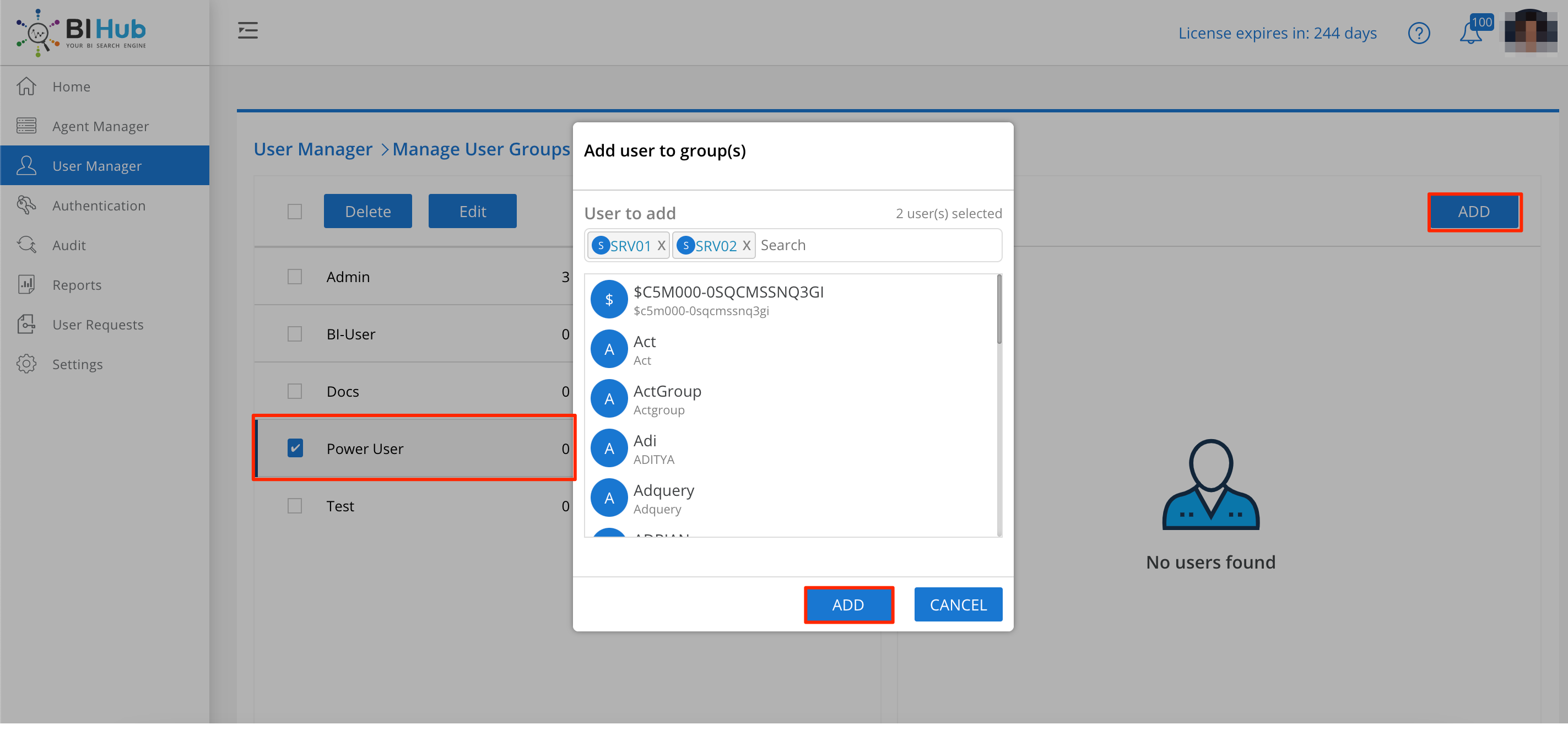This screenshot has height=746, width=1568.
Task: Open Authentication section
Action: [x=98, y=205]
